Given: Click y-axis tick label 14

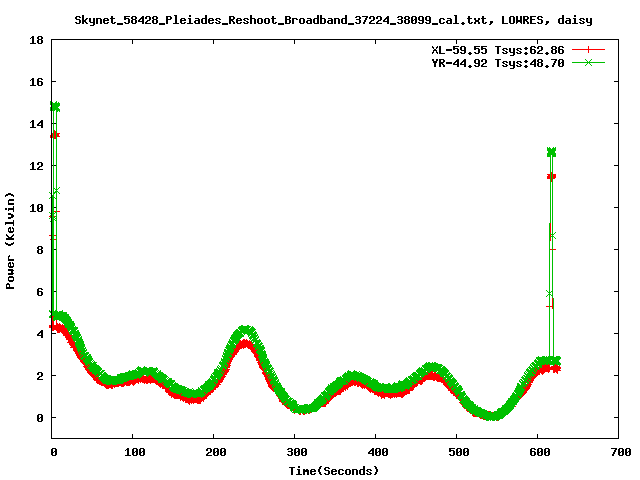Looking at the screenshot, I should click(36, 124).
